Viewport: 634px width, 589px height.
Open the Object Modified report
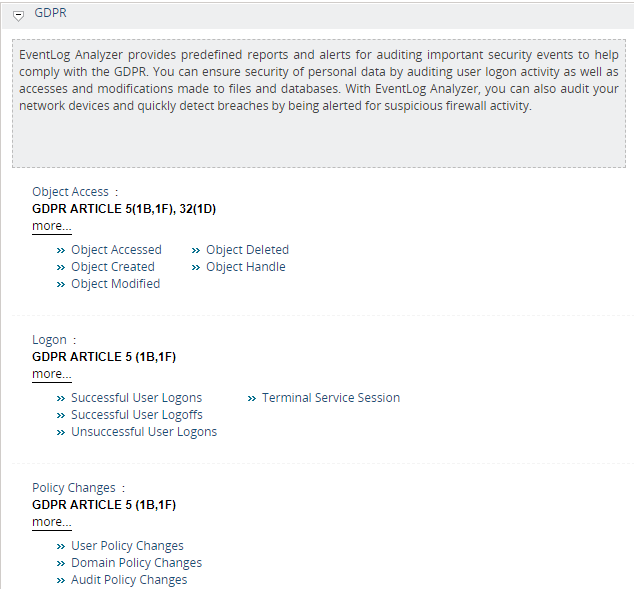[115, 284]
